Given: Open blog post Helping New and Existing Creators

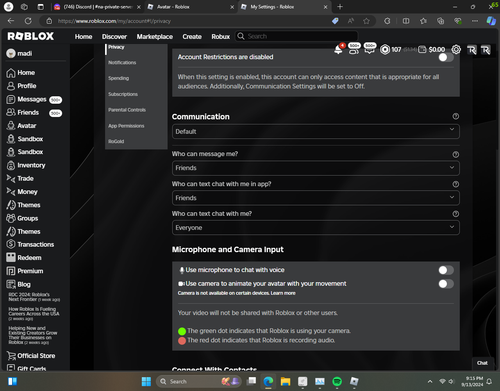Looking at the screenshot, I should point(33,335).
